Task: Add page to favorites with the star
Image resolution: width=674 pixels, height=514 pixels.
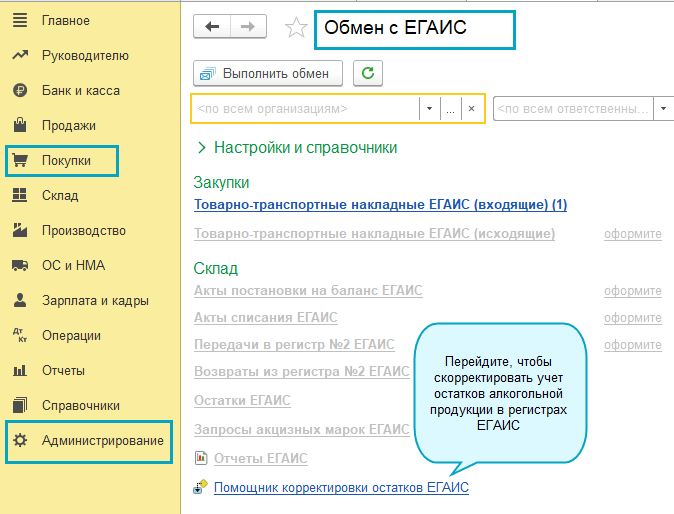Action: [296, 28]
